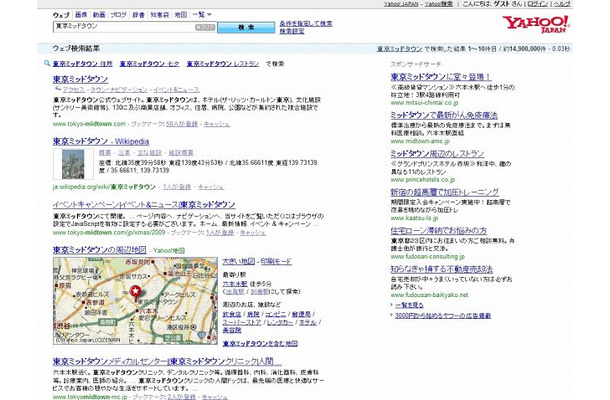Click the イベント&ニュース sublink
The image size is (610, 400).
point(176,89)
